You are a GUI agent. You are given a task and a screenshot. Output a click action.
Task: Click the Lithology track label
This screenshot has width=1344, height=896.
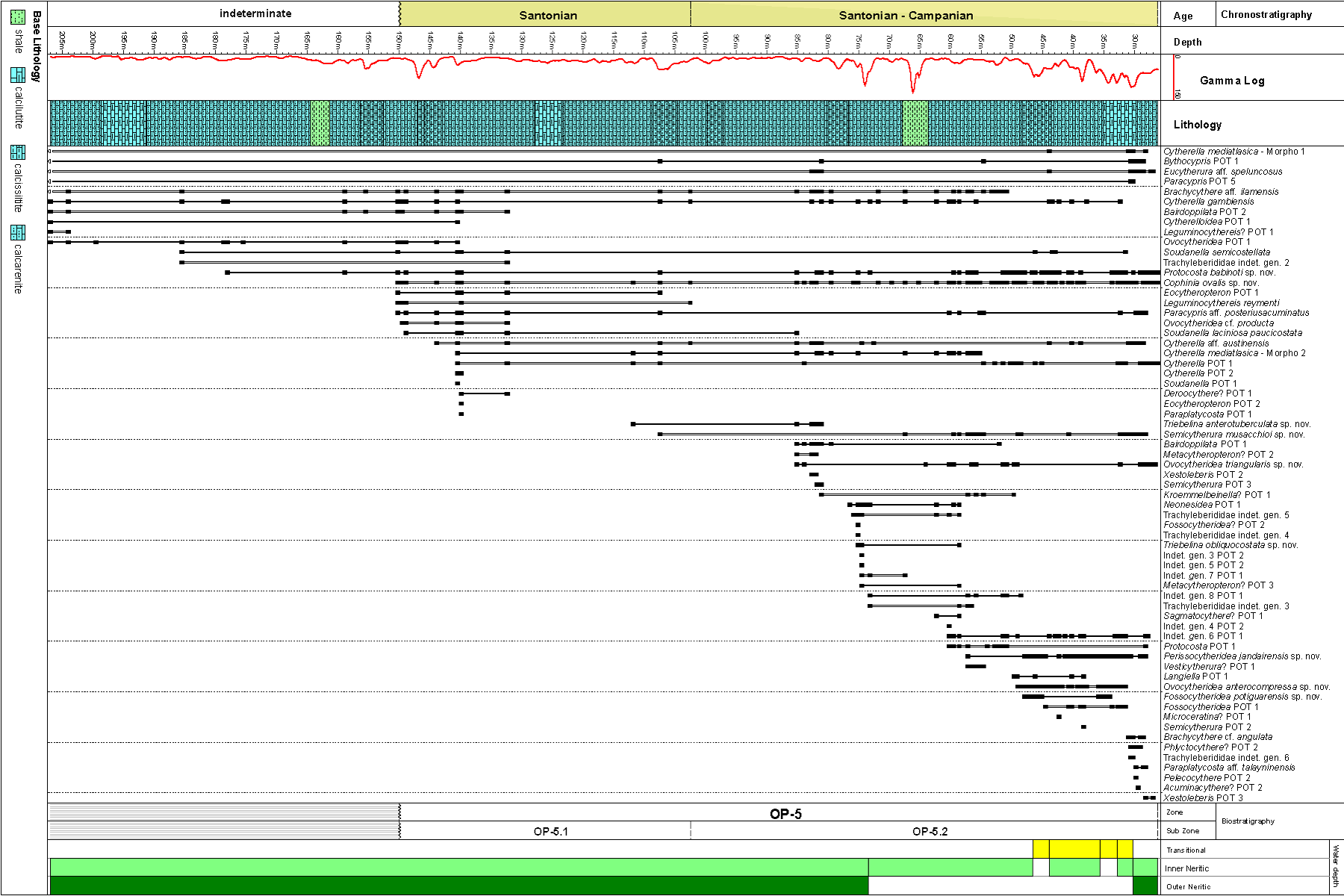tap(1198, 125)
